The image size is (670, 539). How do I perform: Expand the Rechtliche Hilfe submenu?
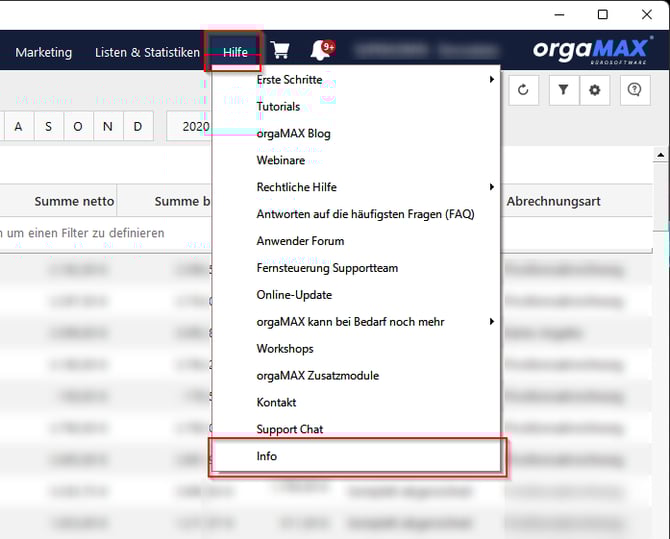point(356,187)
